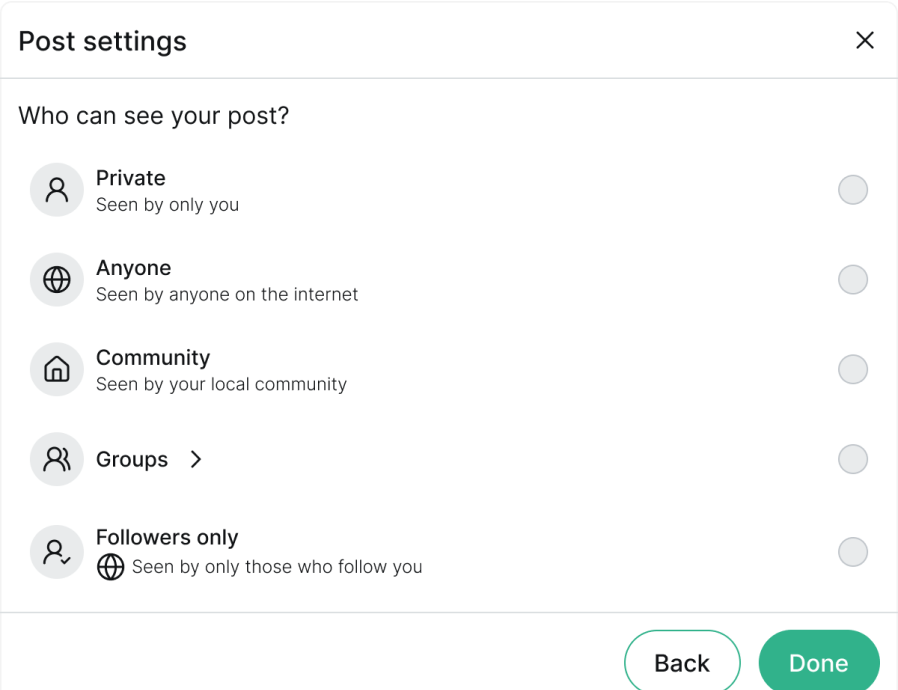Enable the Followers only radio option
898x690 pixels.
(x=853, y=552)
